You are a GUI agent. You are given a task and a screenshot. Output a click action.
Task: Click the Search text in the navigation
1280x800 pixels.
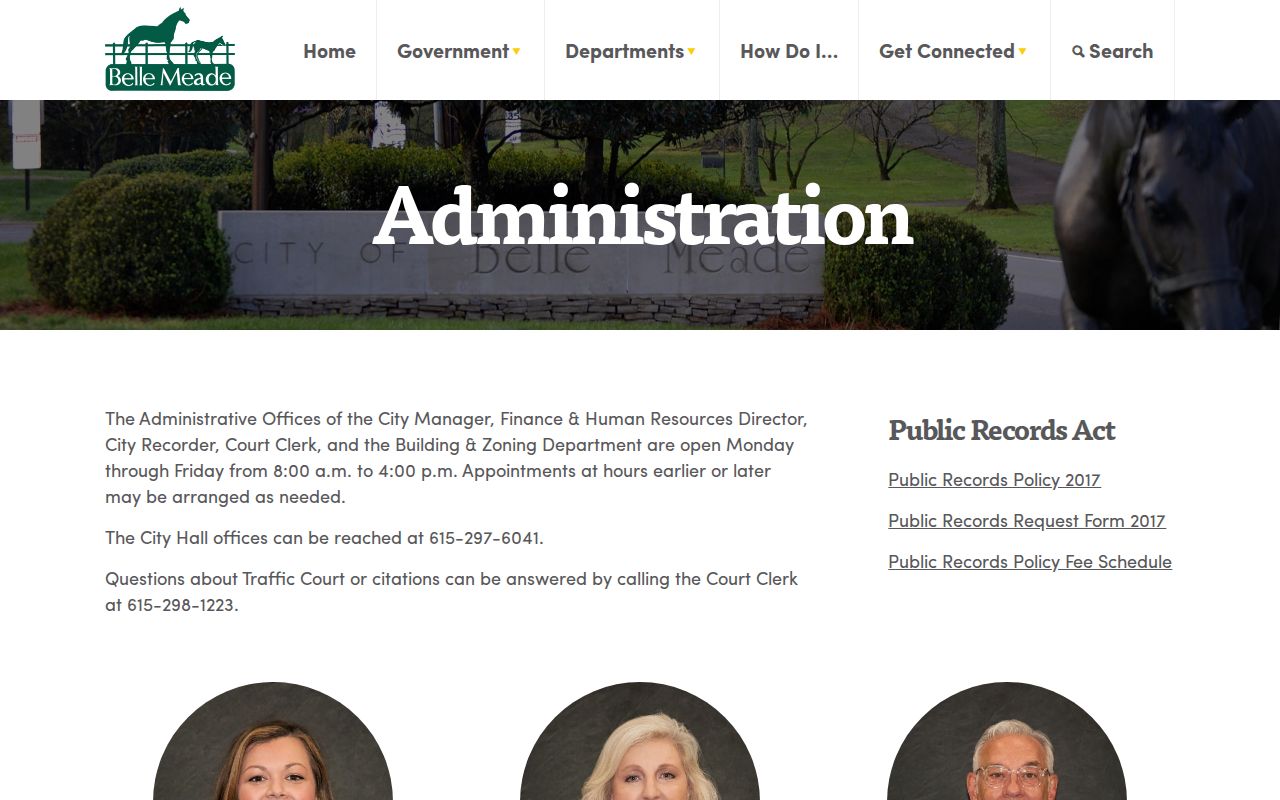point(1121,51)
